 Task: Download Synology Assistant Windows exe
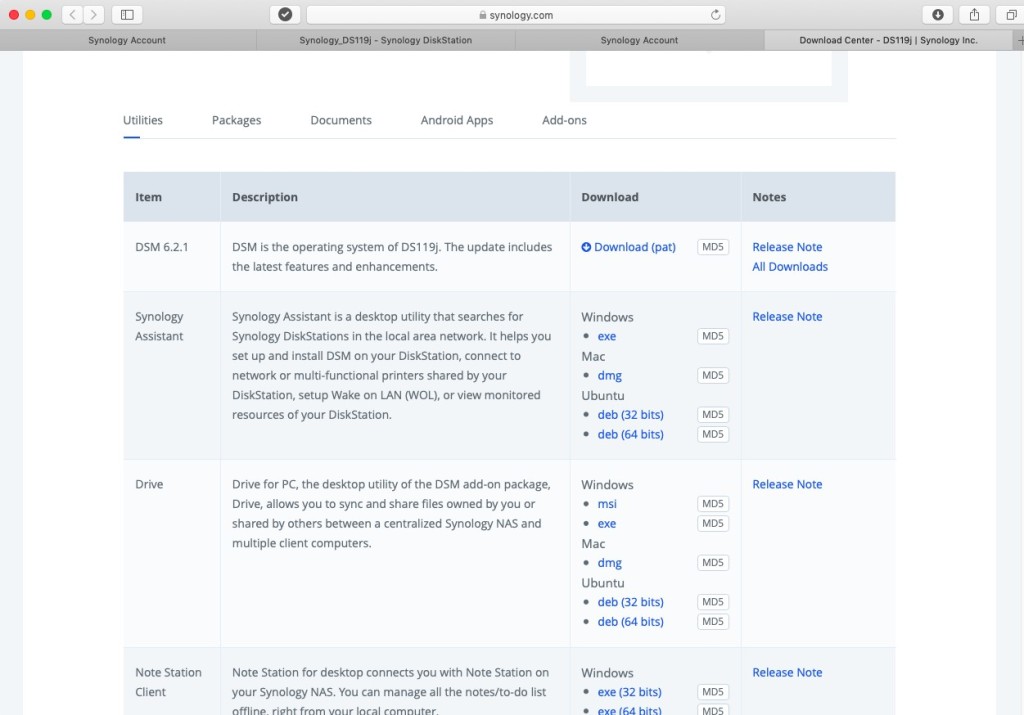tap(607, 336)
